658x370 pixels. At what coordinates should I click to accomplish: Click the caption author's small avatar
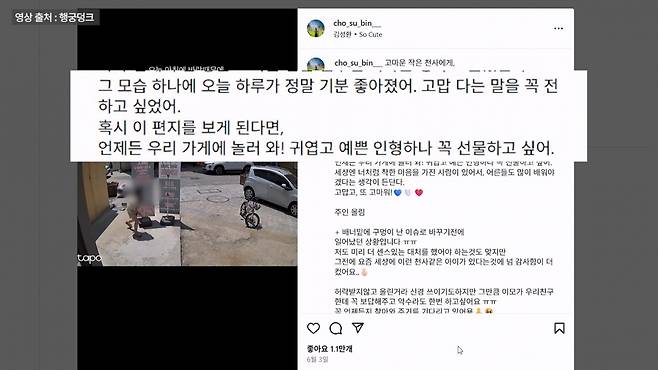[x=316, y=65]
